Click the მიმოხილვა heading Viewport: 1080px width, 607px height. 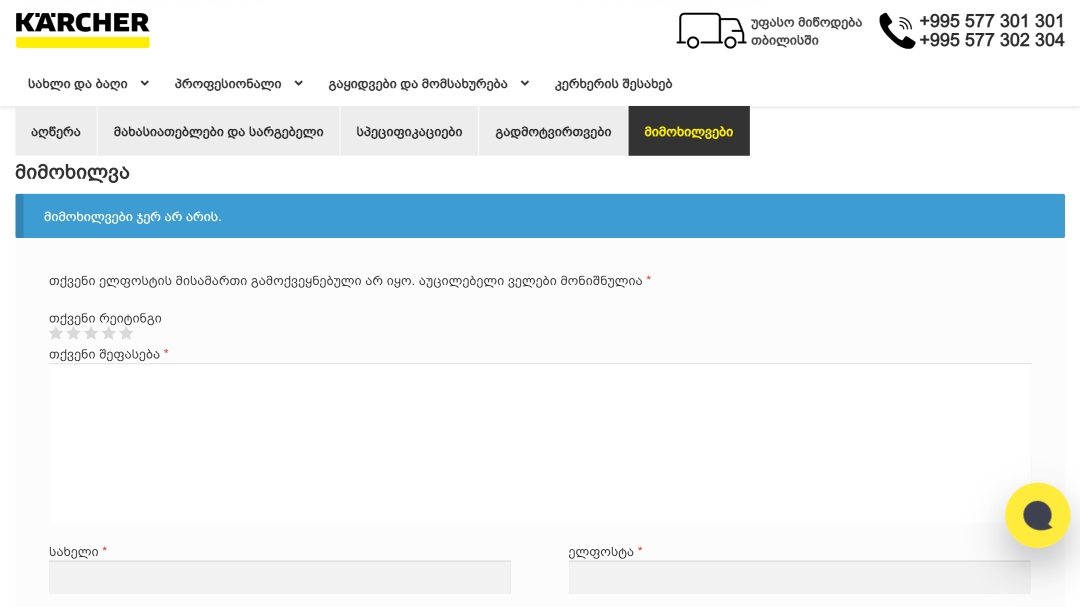click(72, 172)
